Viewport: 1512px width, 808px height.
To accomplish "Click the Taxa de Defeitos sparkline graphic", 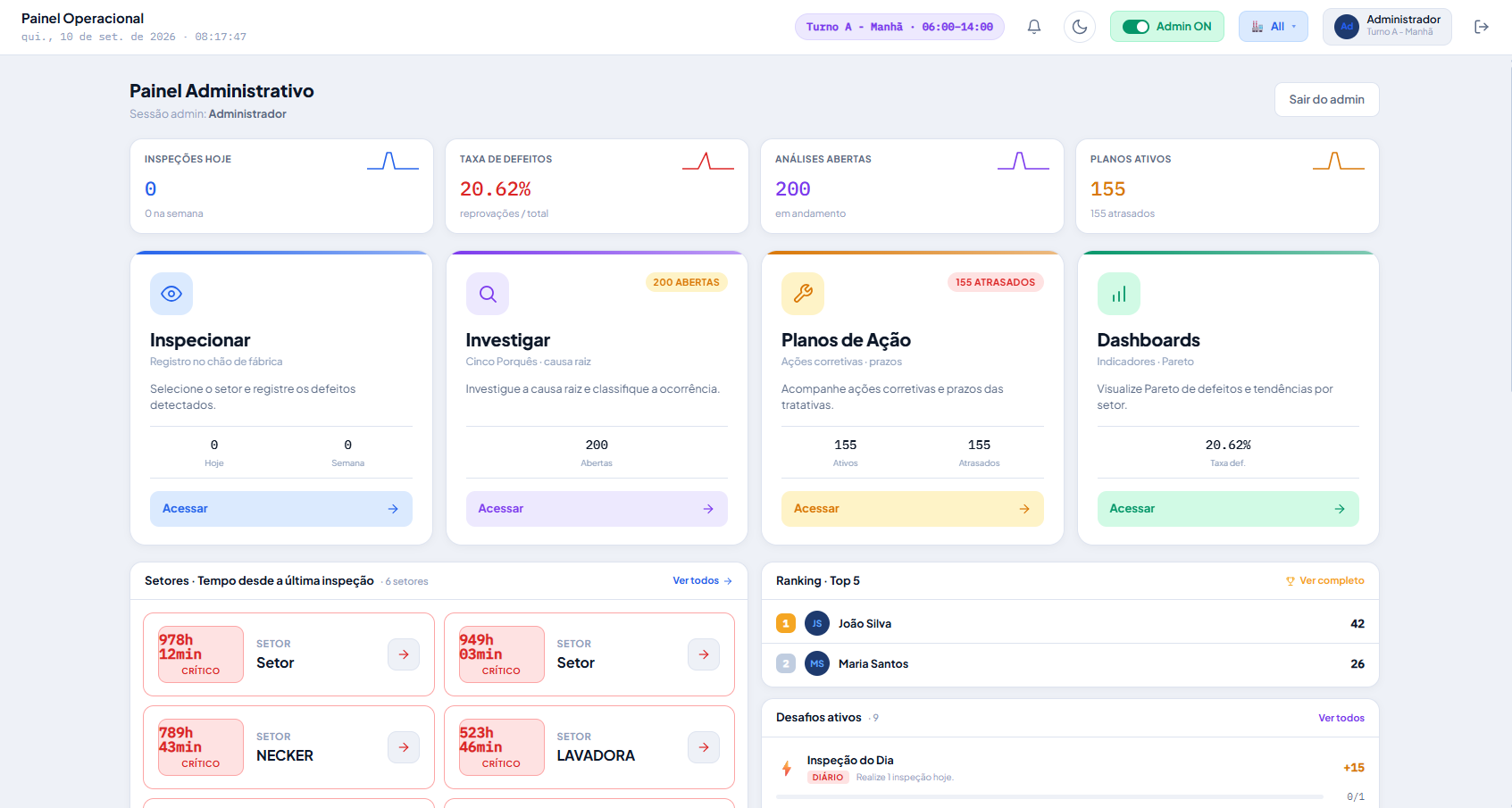I will point(708,161).
